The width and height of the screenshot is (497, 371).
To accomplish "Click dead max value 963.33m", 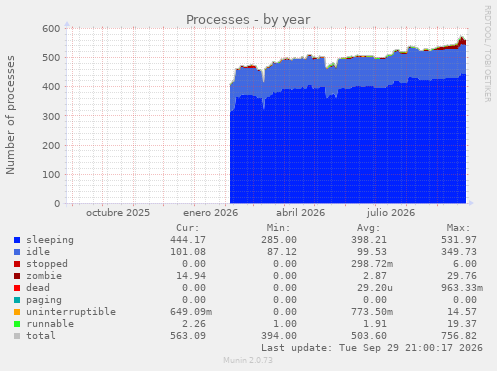I will [462, 288].
